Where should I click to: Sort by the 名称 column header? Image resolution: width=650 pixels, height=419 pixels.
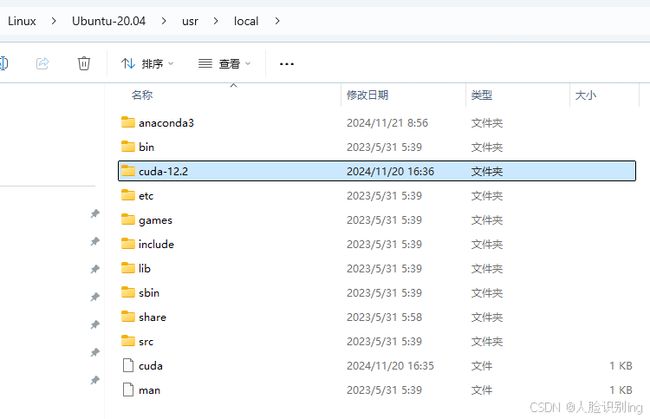tap(142, 95)
